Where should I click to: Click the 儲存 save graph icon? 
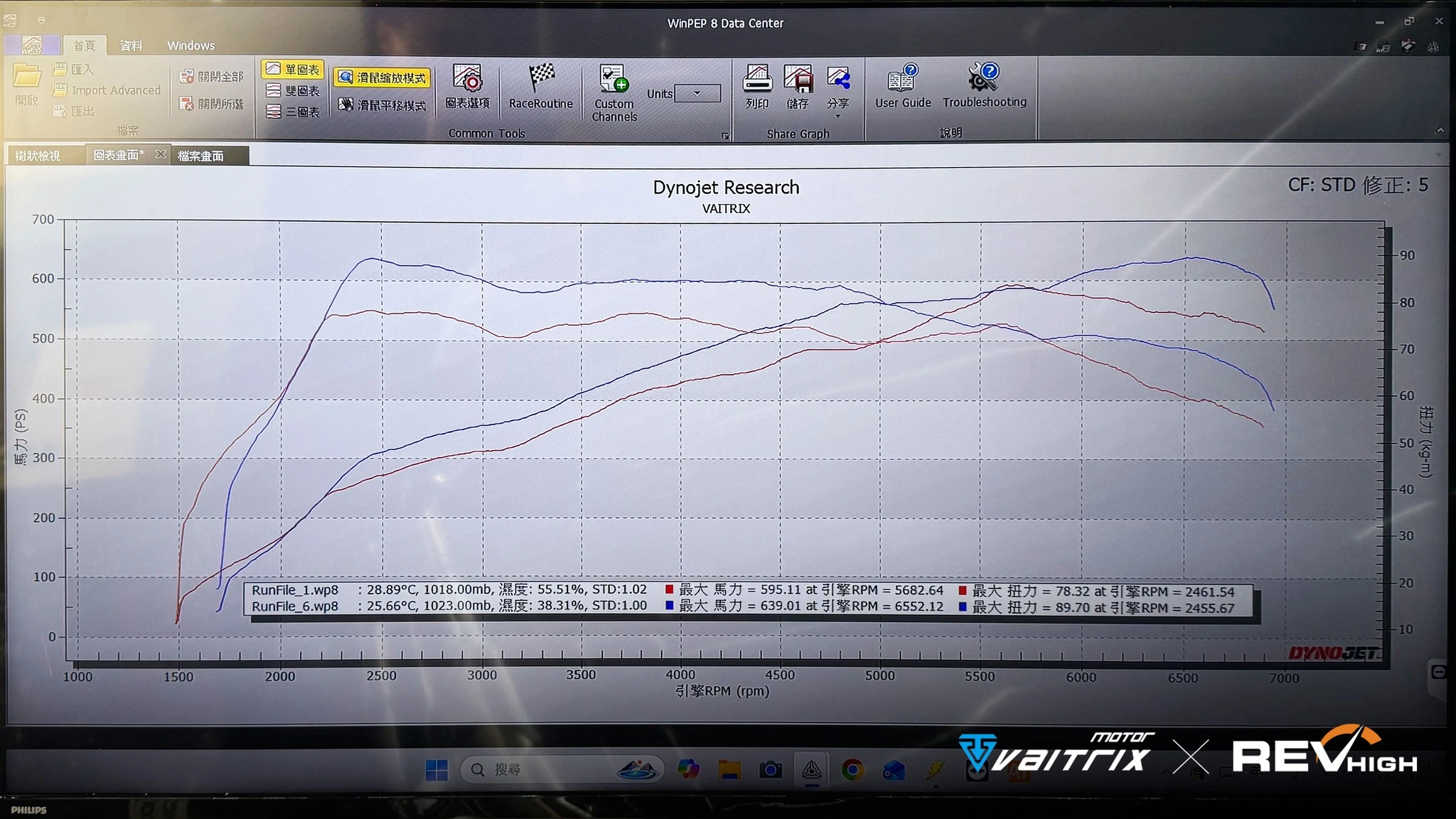[798, 79]
